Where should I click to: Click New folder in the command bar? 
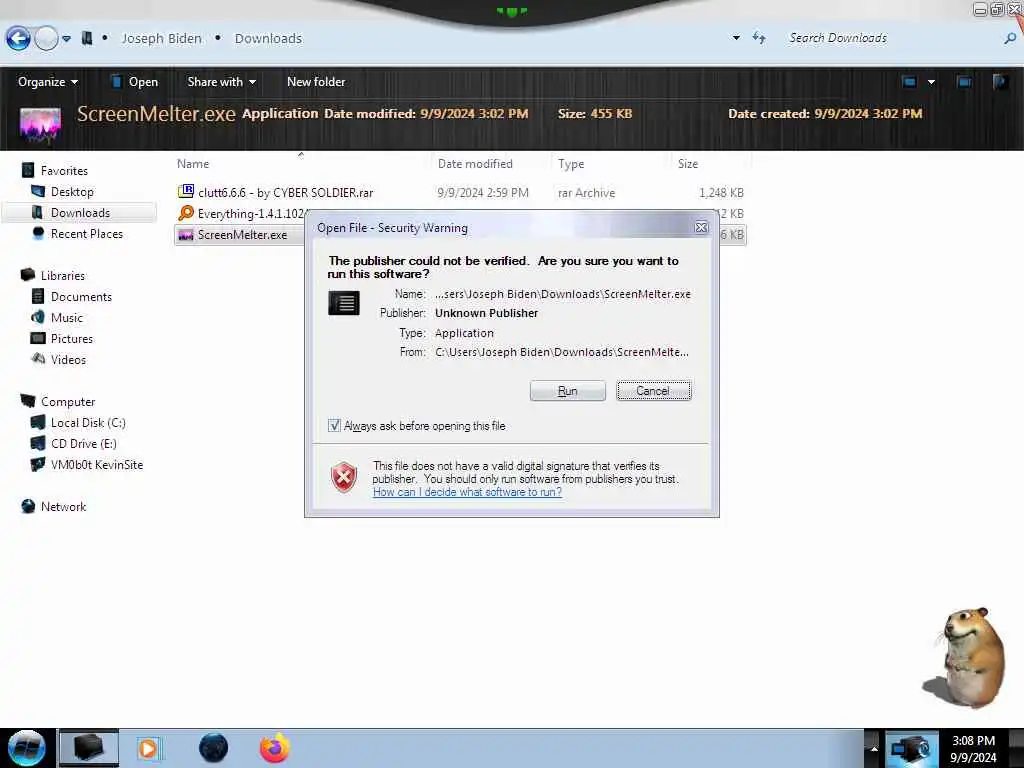coord(316,82)
